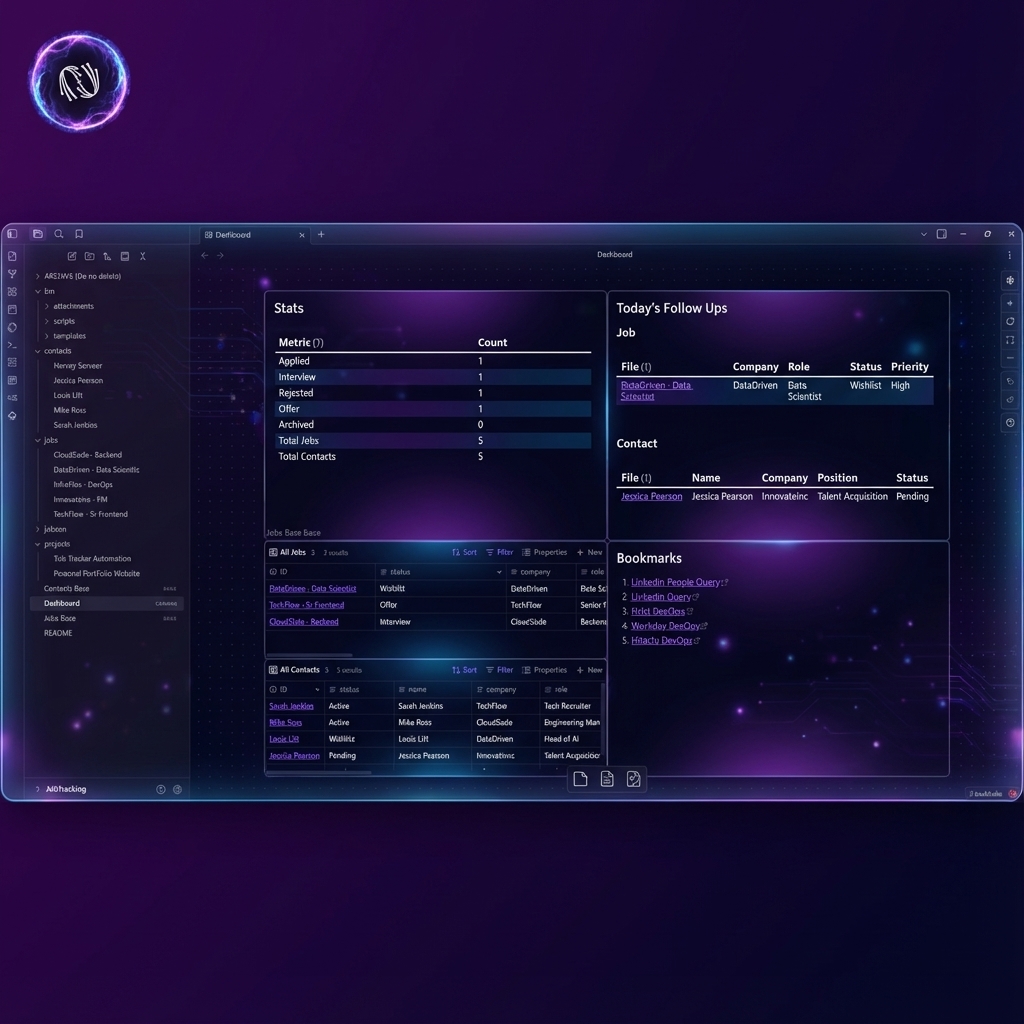The image size is (1024, 1024).
Task: Open the status column dropdown in All Jobs
Action: [500, 572]
